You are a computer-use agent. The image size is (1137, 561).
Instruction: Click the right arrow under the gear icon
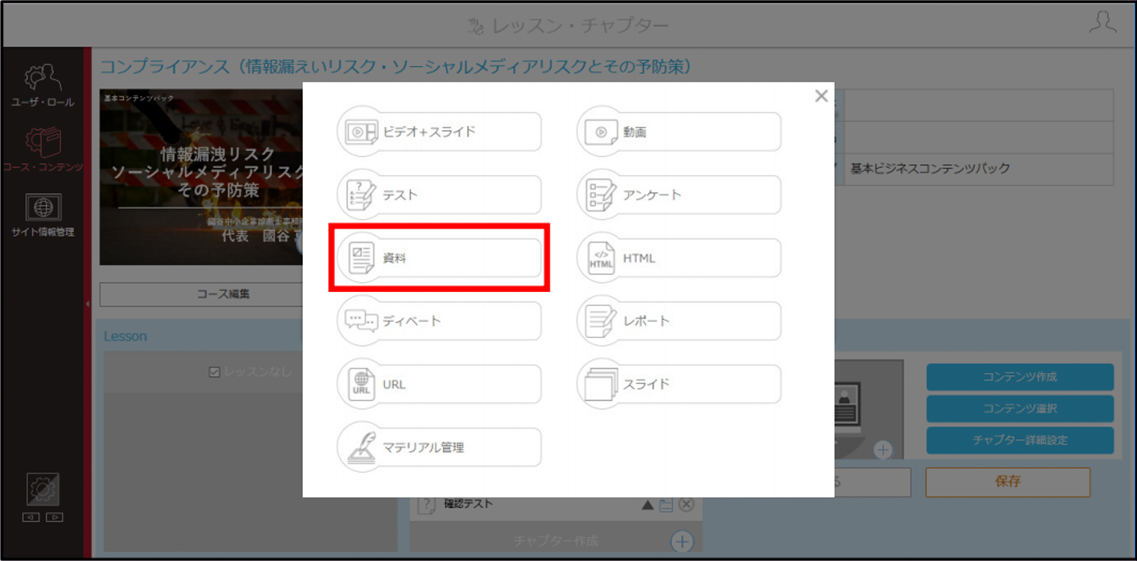[x=53, y=518]
